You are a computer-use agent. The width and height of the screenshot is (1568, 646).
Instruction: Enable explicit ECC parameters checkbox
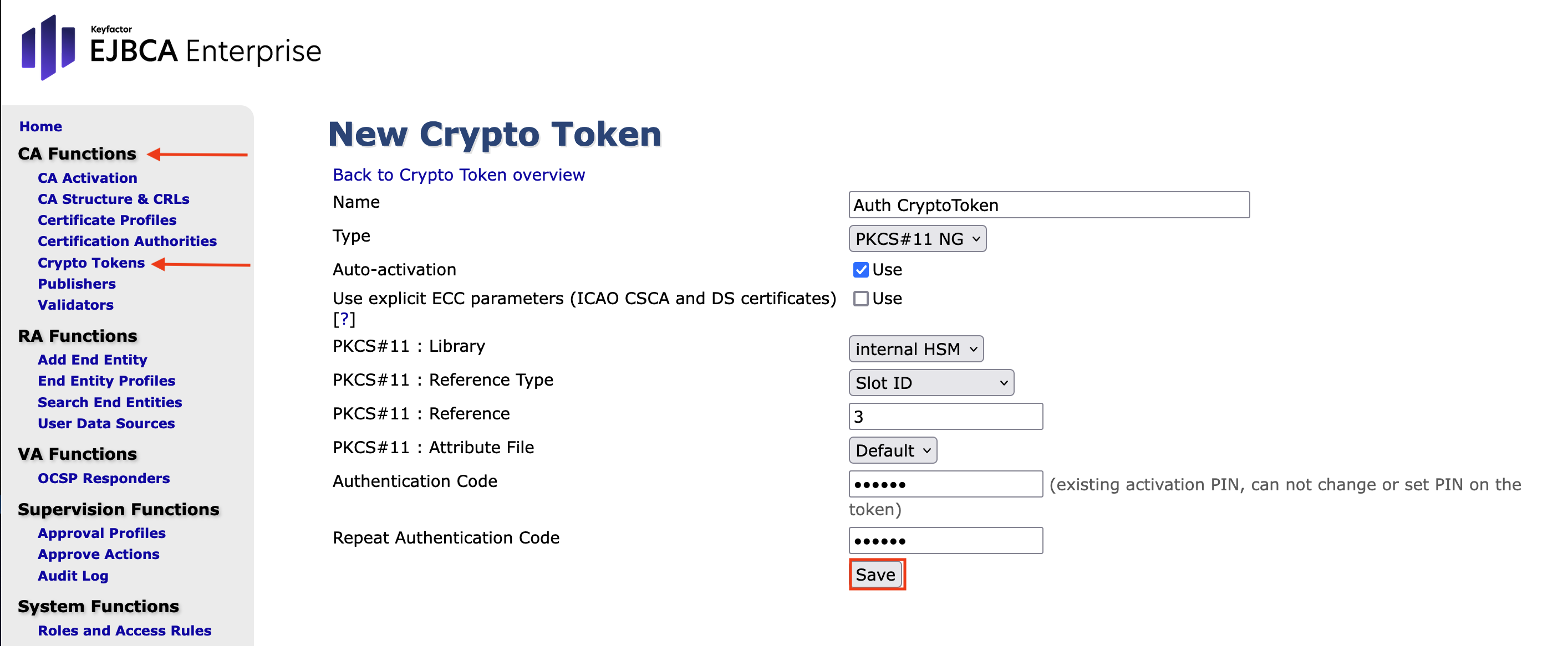click(860, 299)
